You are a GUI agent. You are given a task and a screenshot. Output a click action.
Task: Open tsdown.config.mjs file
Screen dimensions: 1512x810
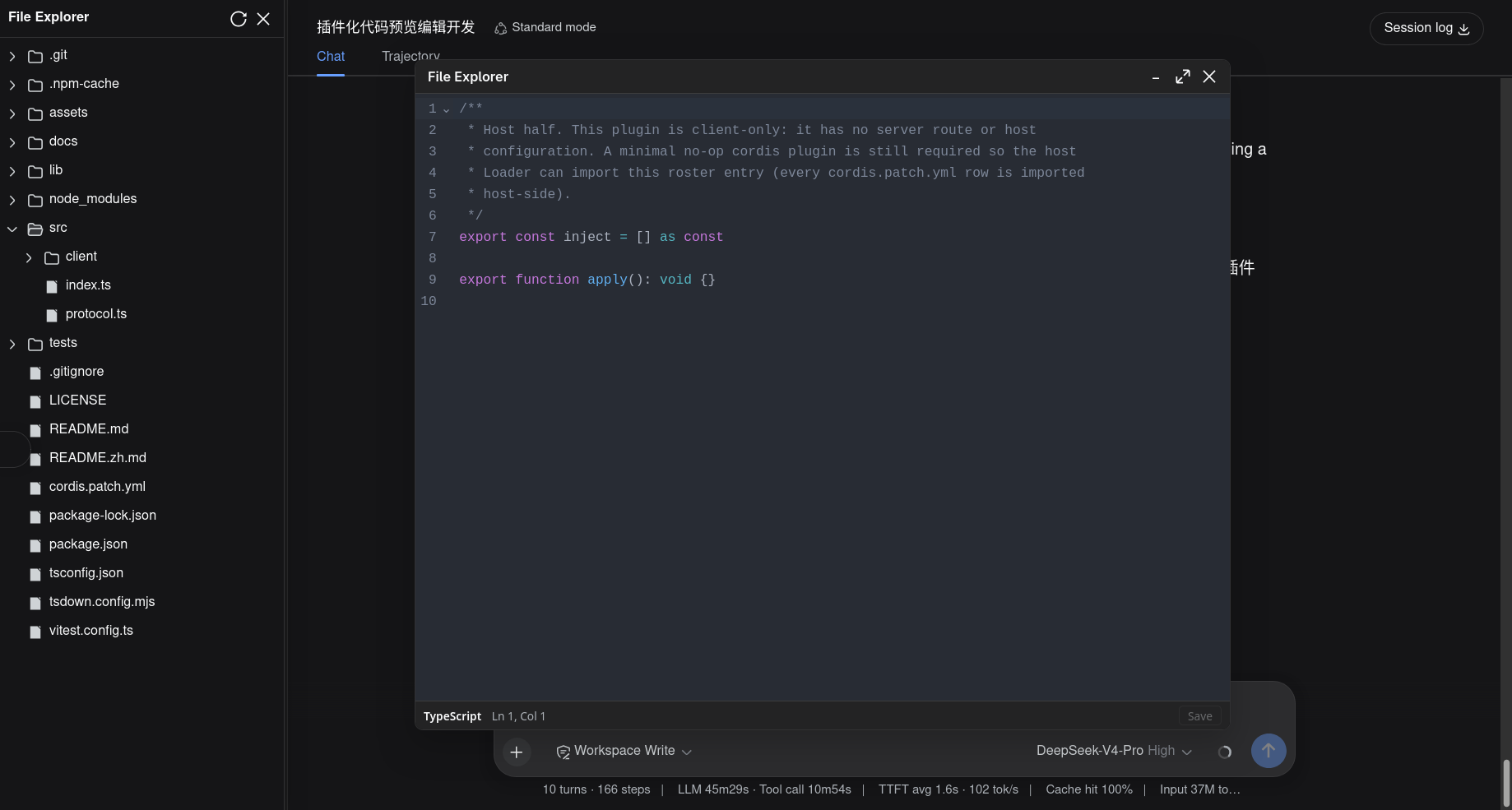point(102,602)
